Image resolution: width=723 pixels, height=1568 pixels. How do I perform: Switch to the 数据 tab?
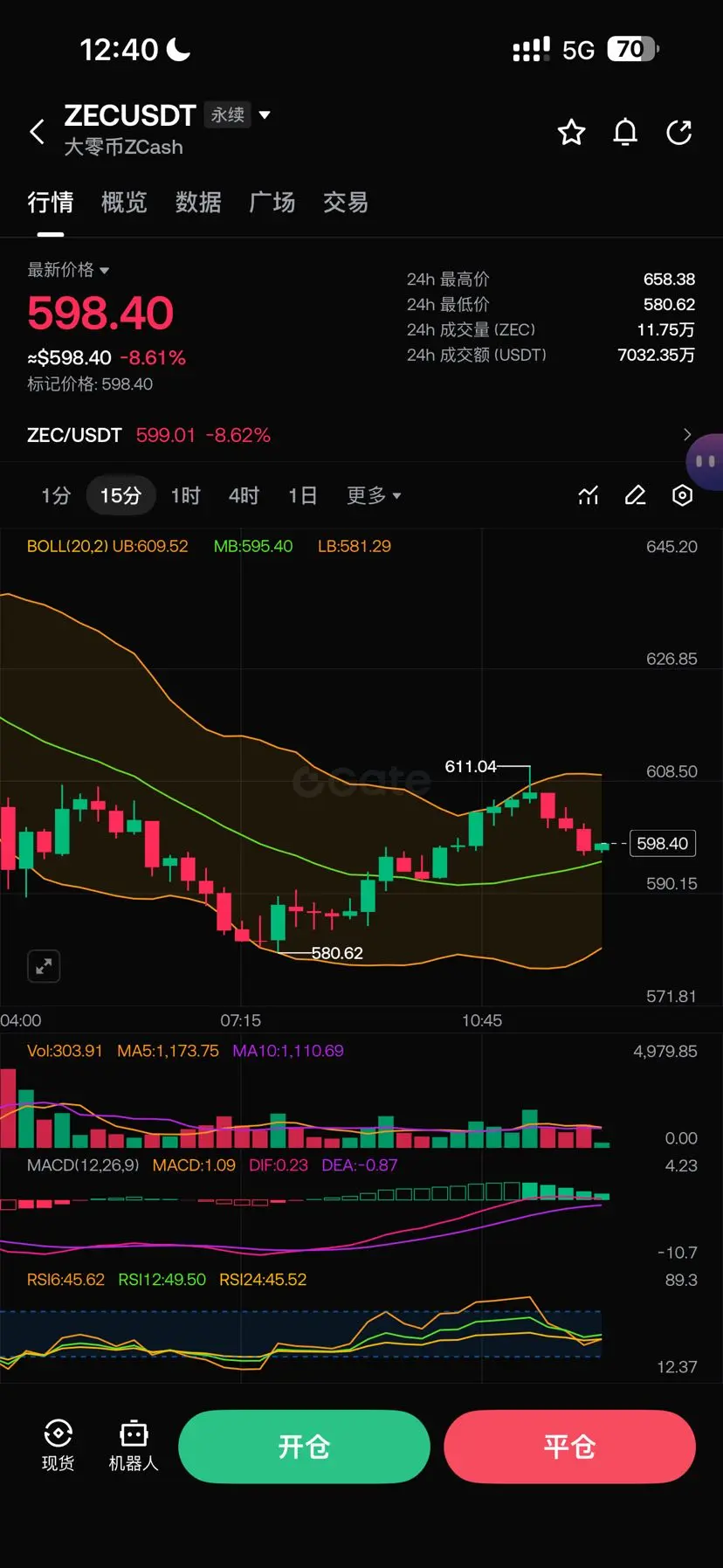198,203
